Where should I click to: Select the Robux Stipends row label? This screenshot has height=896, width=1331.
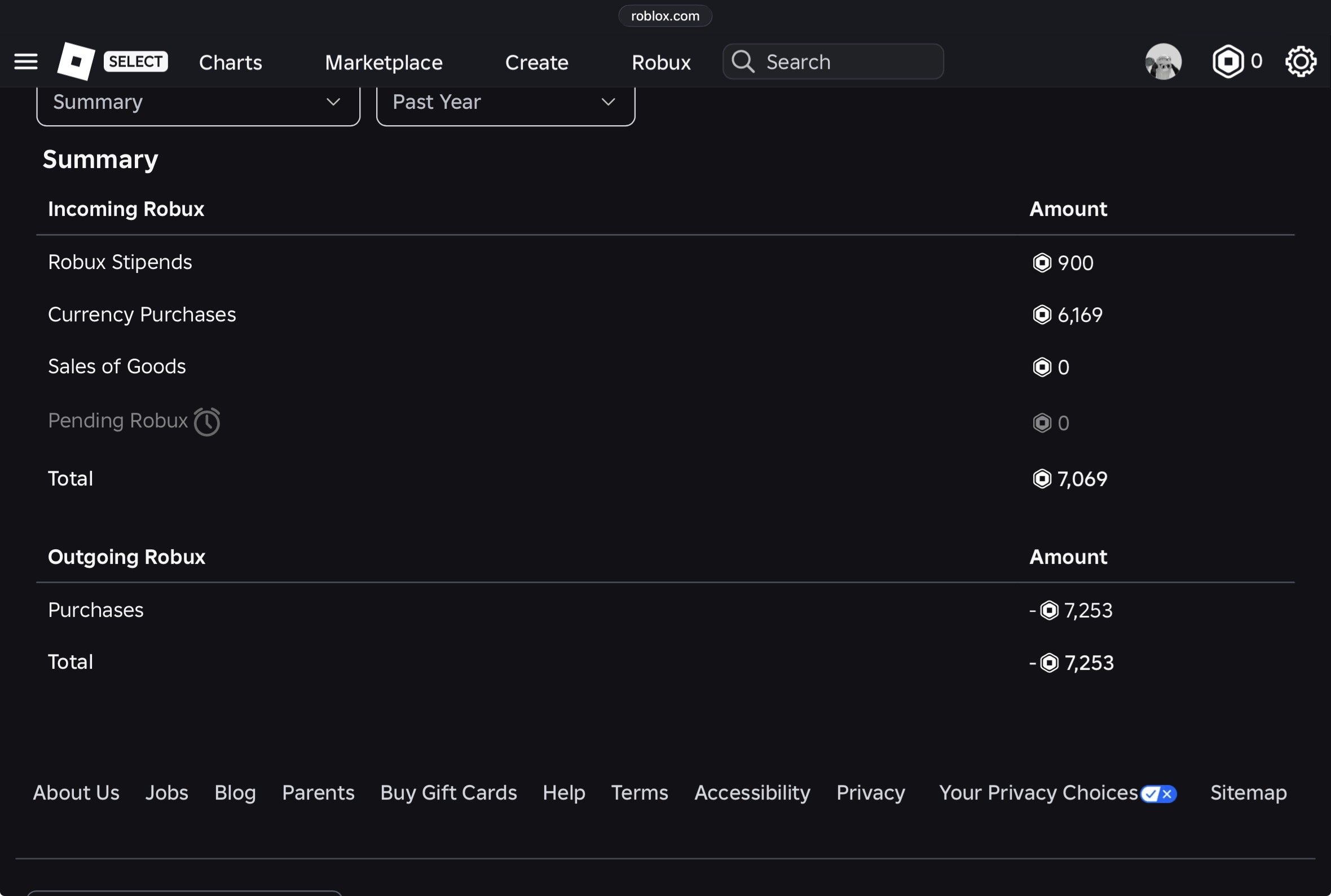(120, 262)
